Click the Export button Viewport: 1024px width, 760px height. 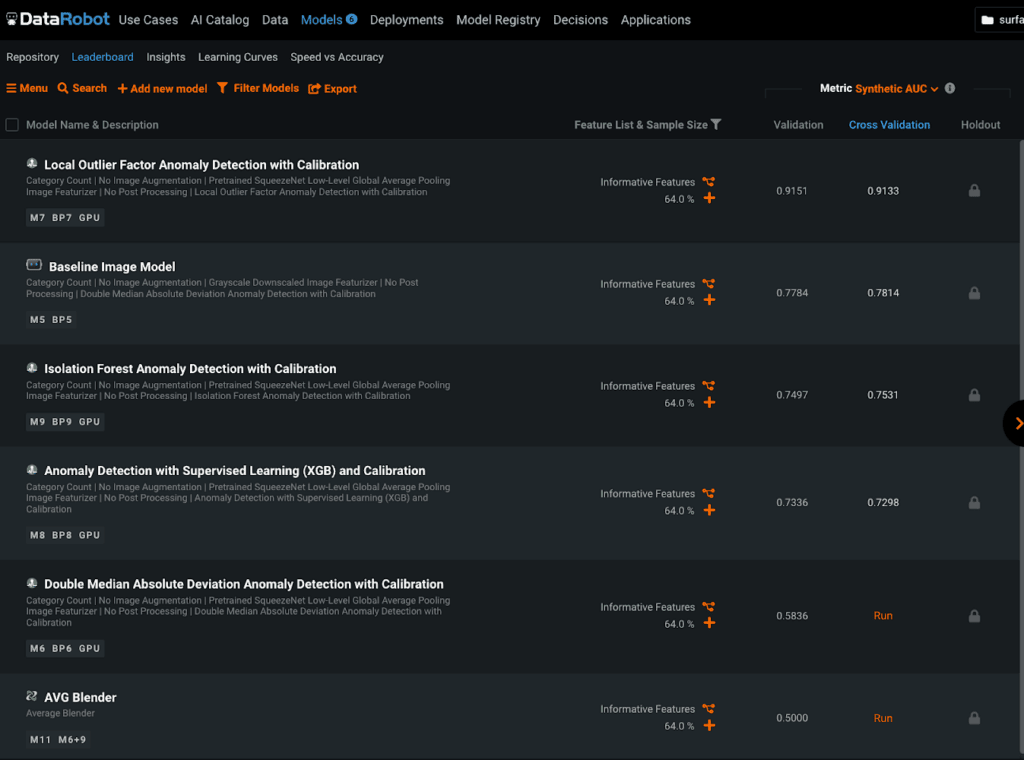pyautogui.click(x=332, y=88)
